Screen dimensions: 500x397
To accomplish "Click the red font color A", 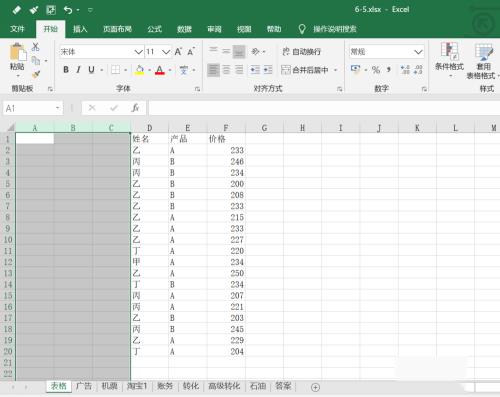I will [x=160, y=70].
